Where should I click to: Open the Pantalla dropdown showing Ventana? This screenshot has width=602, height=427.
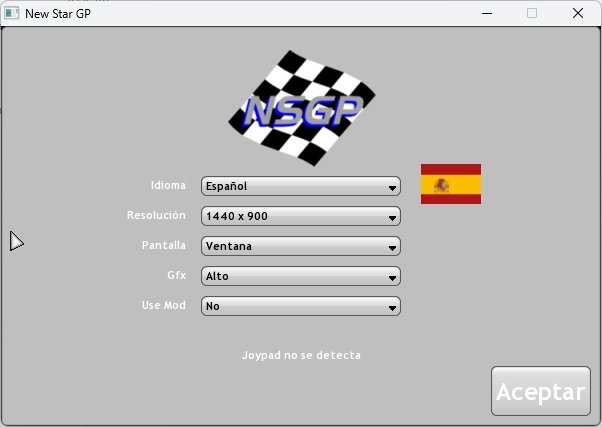point(300,246)
